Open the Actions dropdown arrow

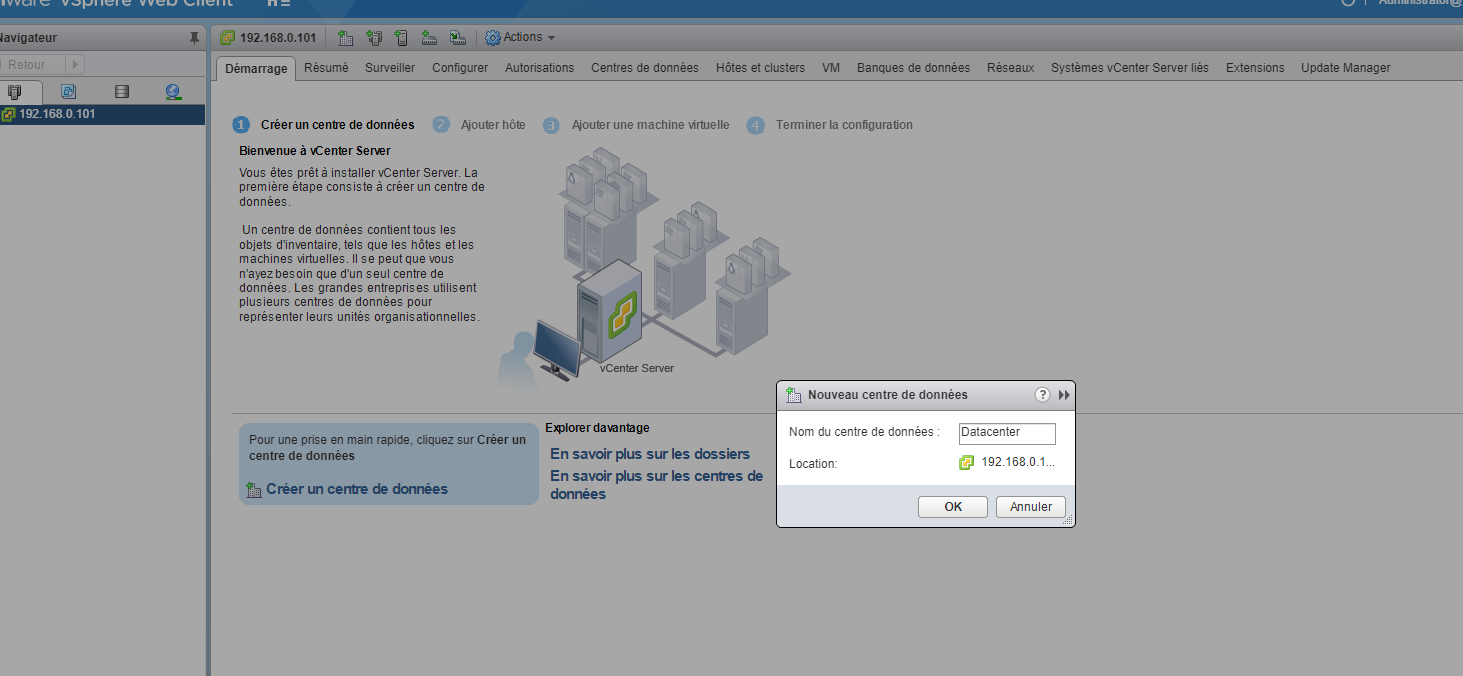(551, 38)
